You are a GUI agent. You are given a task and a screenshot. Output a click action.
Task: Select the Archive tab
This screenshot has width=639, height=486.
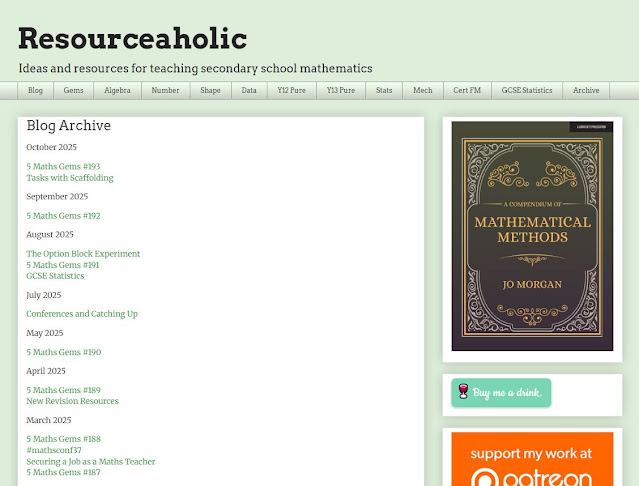click(x=586, y=91)
